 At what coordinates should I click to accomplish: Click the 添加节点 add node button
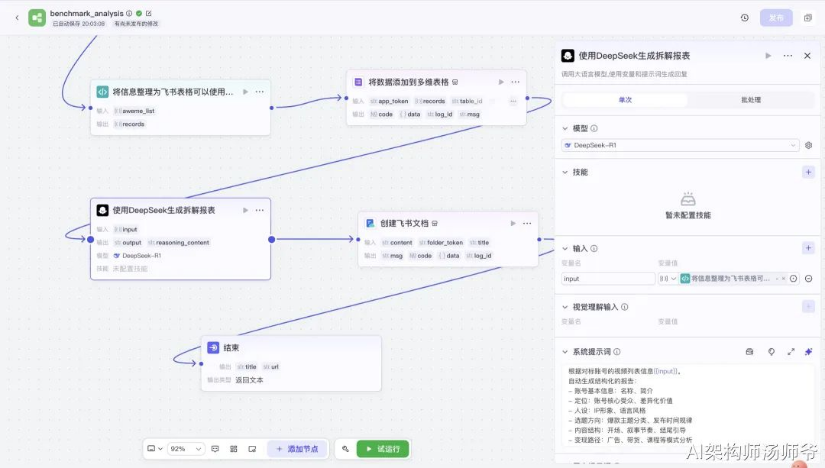click(x=298, y=449)
